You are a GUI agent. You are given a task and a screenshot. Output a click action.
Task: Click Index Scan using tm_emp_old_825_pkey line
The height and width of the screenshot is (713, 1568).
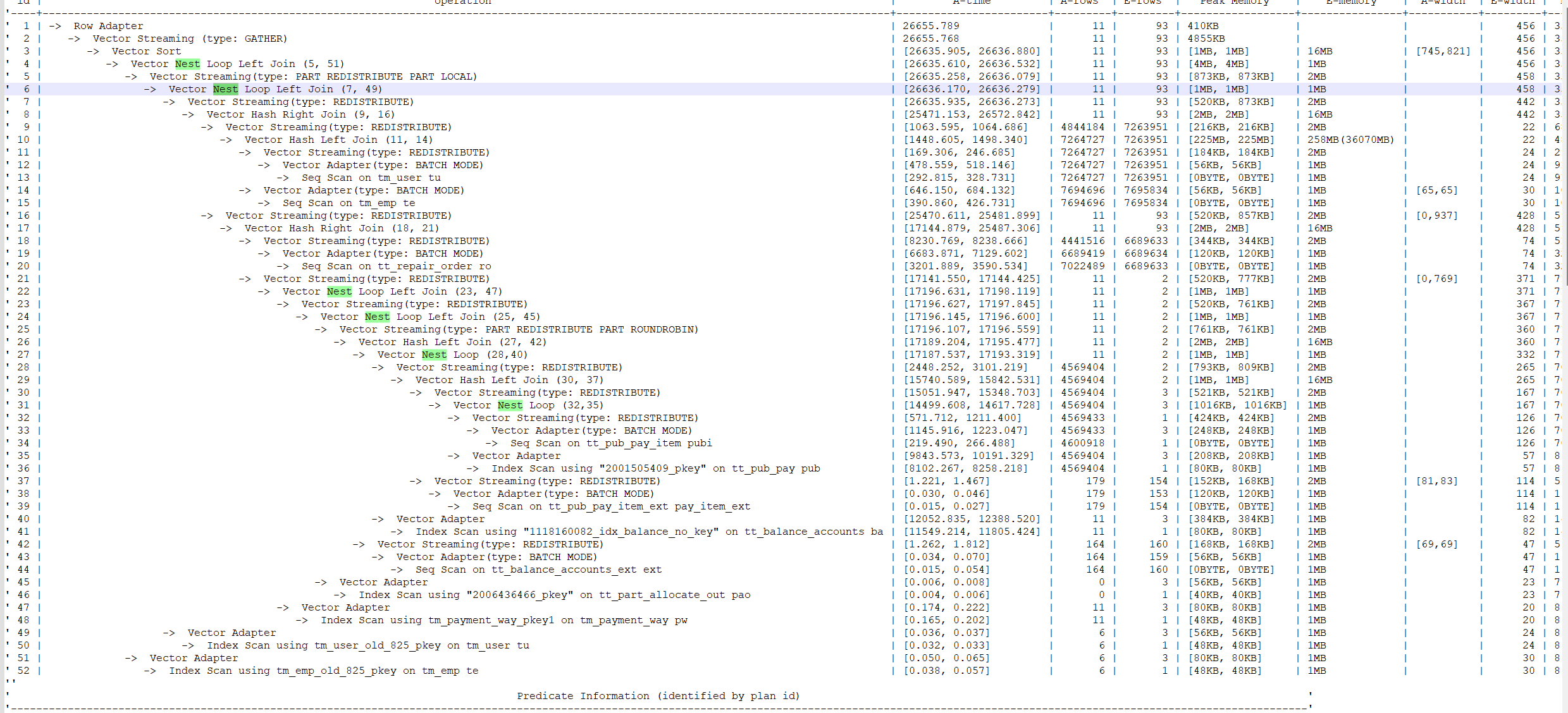pyautogui.click(x=323, y=671)
